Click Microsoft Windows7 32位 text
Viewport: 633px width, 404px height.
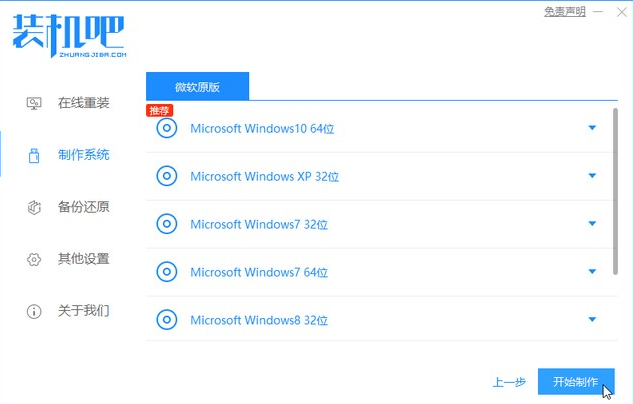click(x=259, y=224)
